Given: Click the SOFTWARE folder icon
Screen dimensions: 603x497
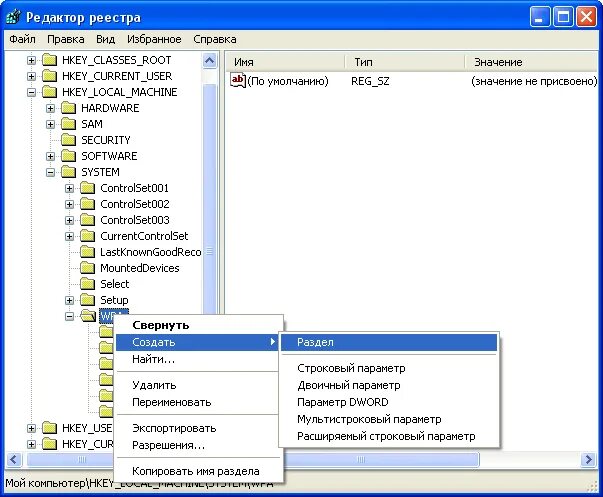Looking at the screenshot, I should (68, 156).
